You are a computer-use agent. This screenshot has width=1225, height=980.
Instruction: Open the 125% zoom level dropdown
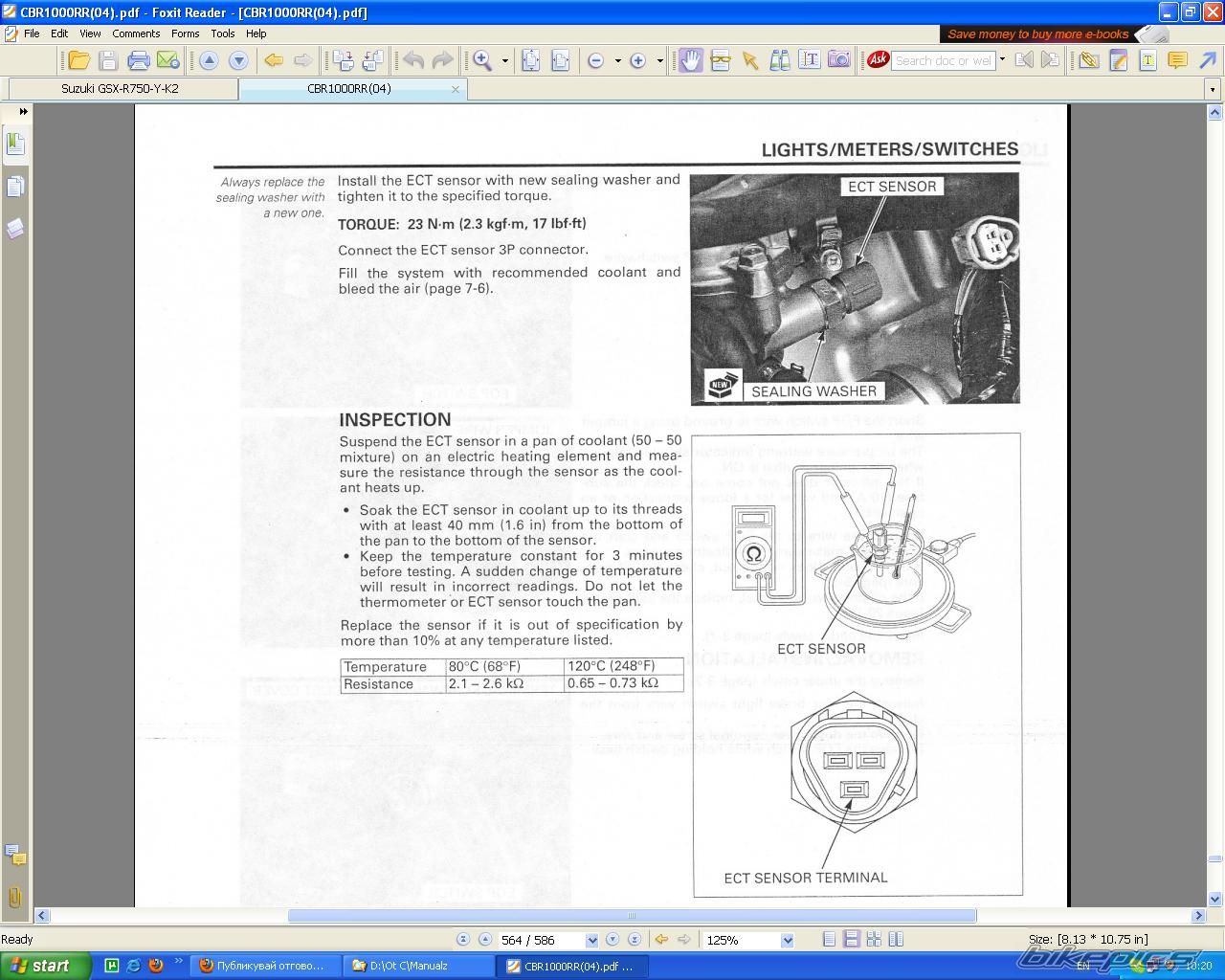point(787,941)
